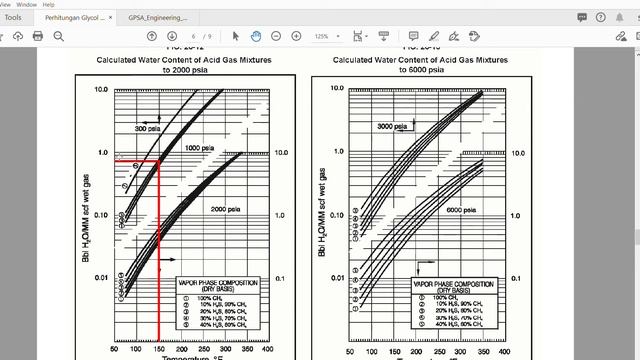Open the help question mark icon
The image size is (640, 360).
(x=600, y=17)
